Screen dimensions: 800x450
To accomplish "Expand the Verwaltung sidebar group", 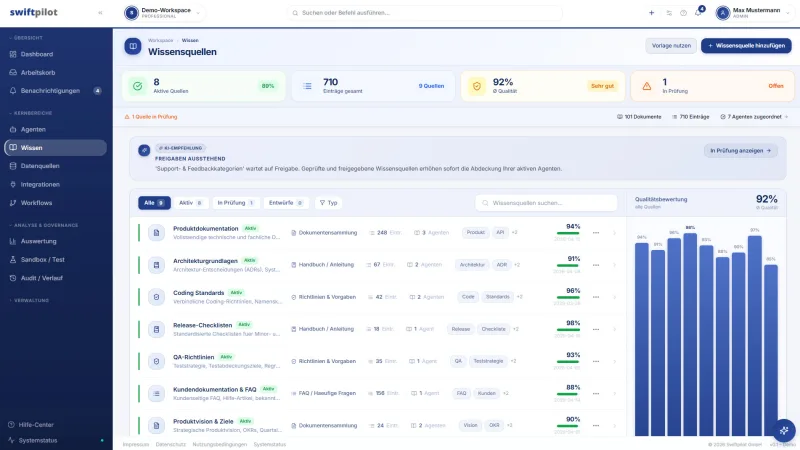I will [29, 301].
